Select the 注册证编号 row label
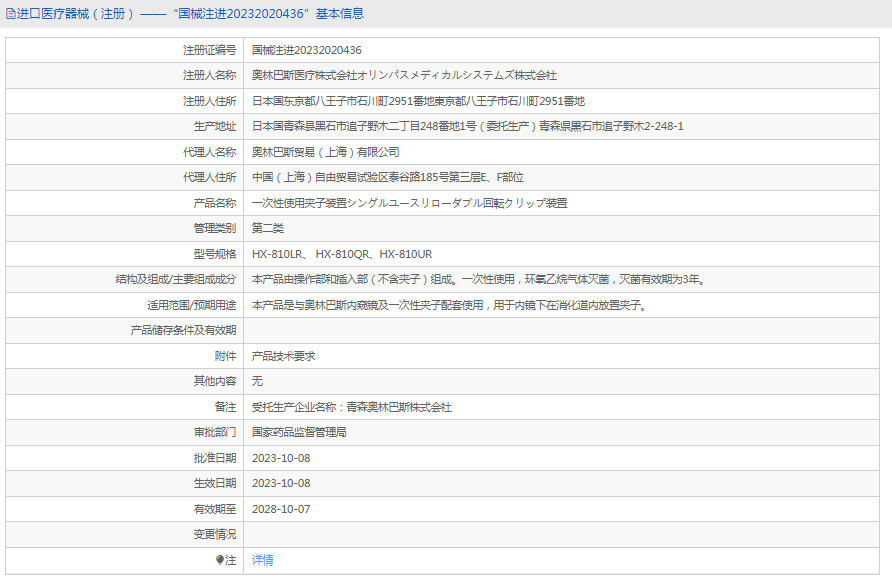Viewport: 892px width, 581px height. [x=209, y=50]
